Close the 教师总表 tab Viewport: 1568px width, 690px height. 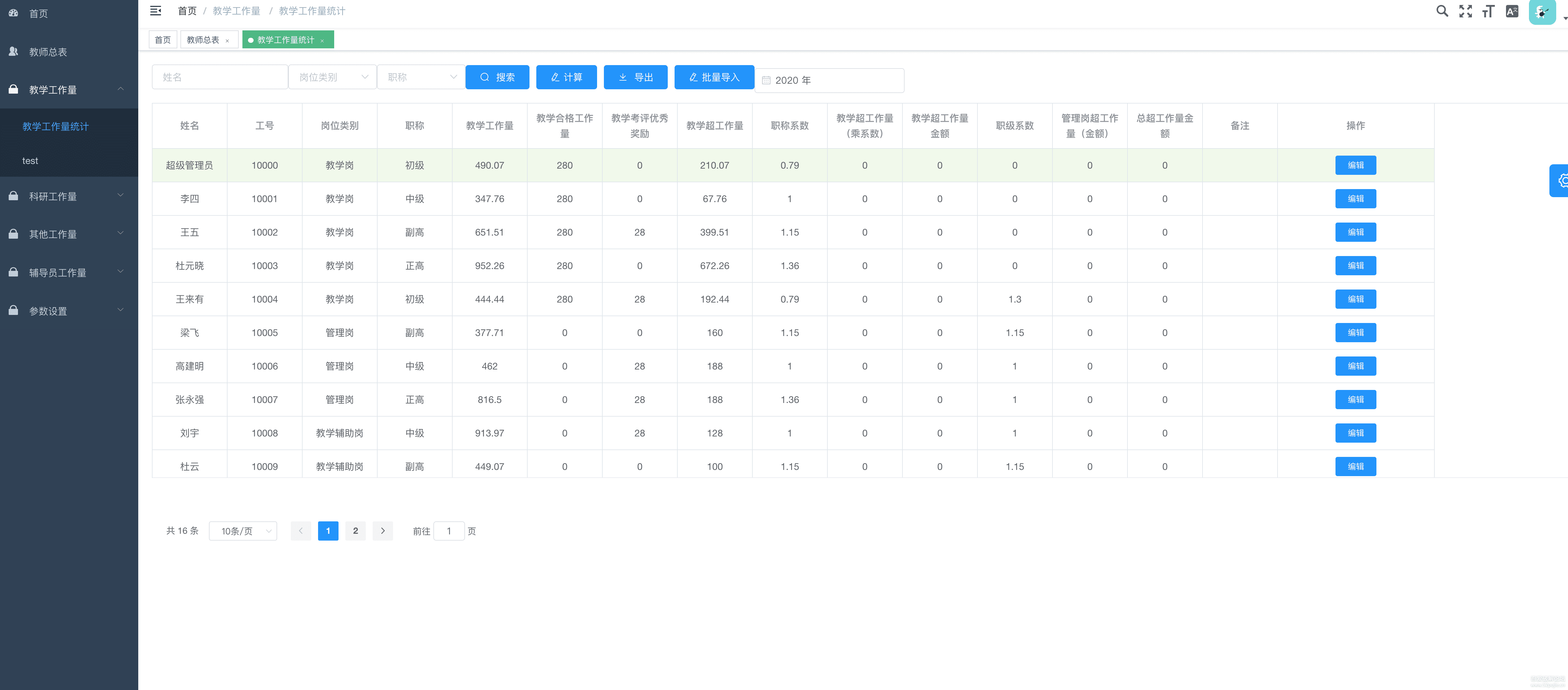(227, 41)
